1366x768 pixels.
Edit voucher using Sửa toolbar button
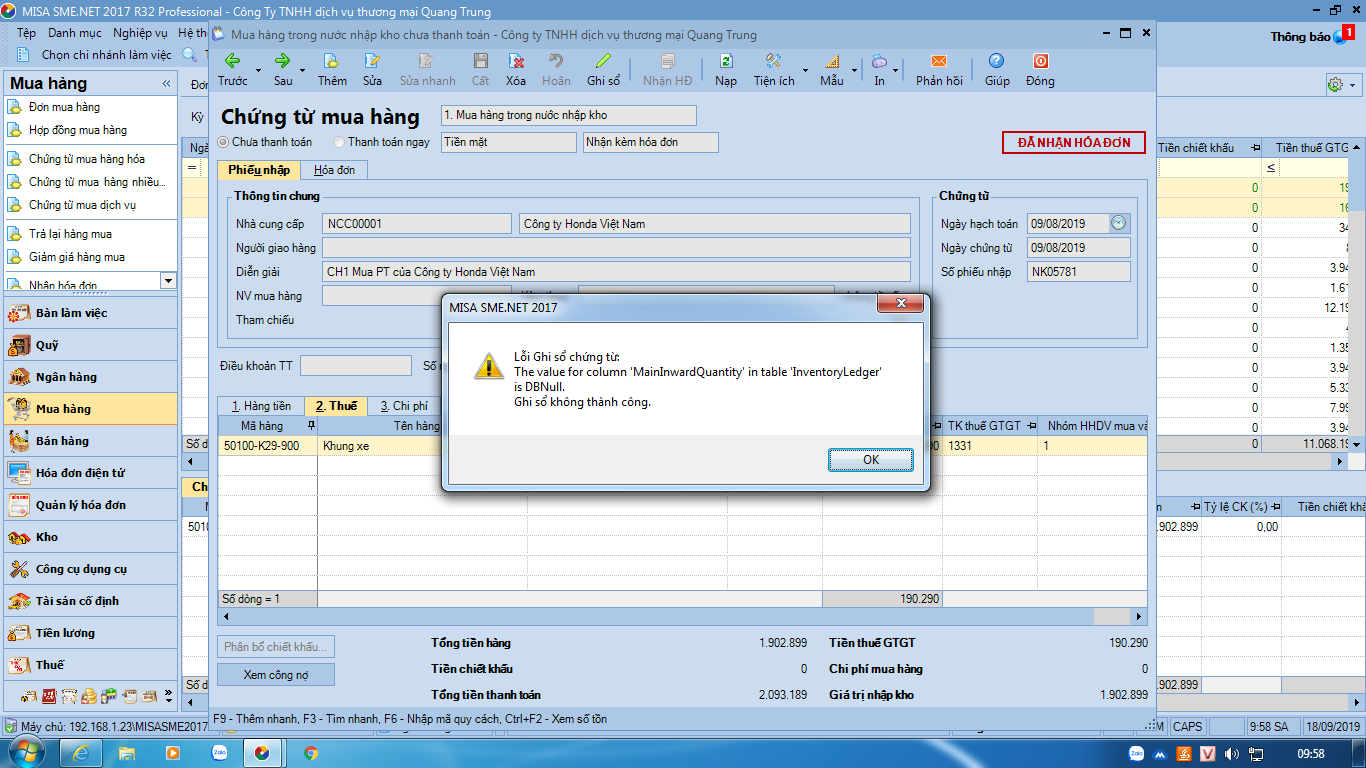coord(372,70)
